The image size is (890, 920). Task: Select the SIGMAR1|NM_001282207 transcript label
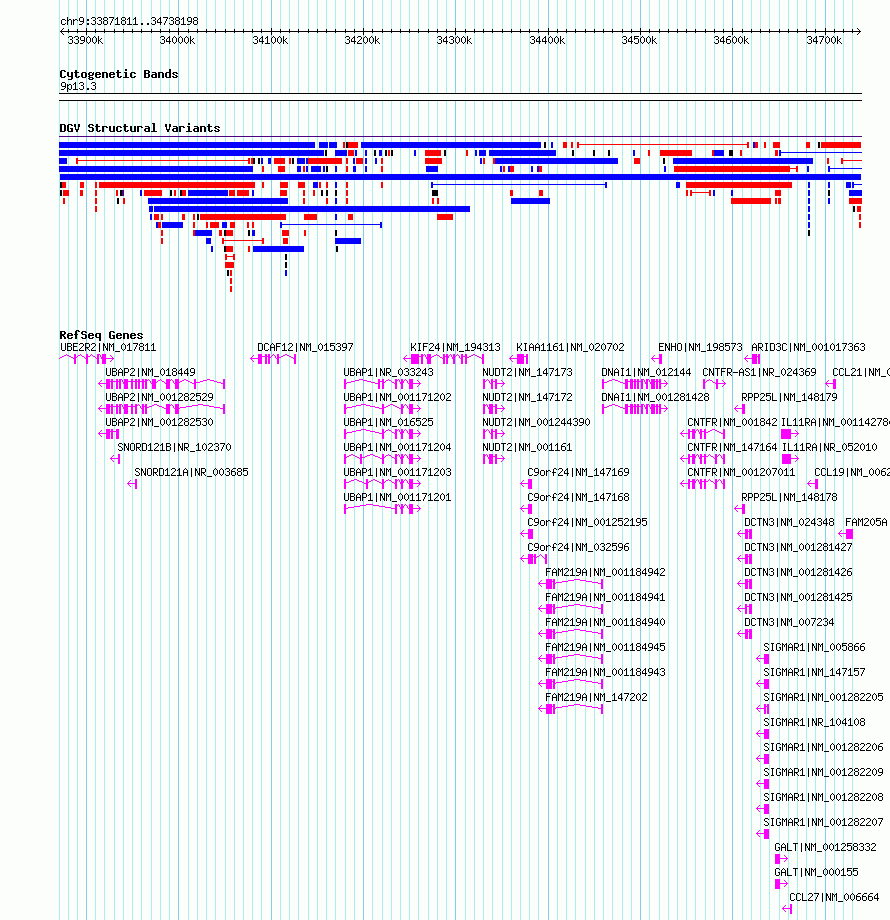[823, 823]
